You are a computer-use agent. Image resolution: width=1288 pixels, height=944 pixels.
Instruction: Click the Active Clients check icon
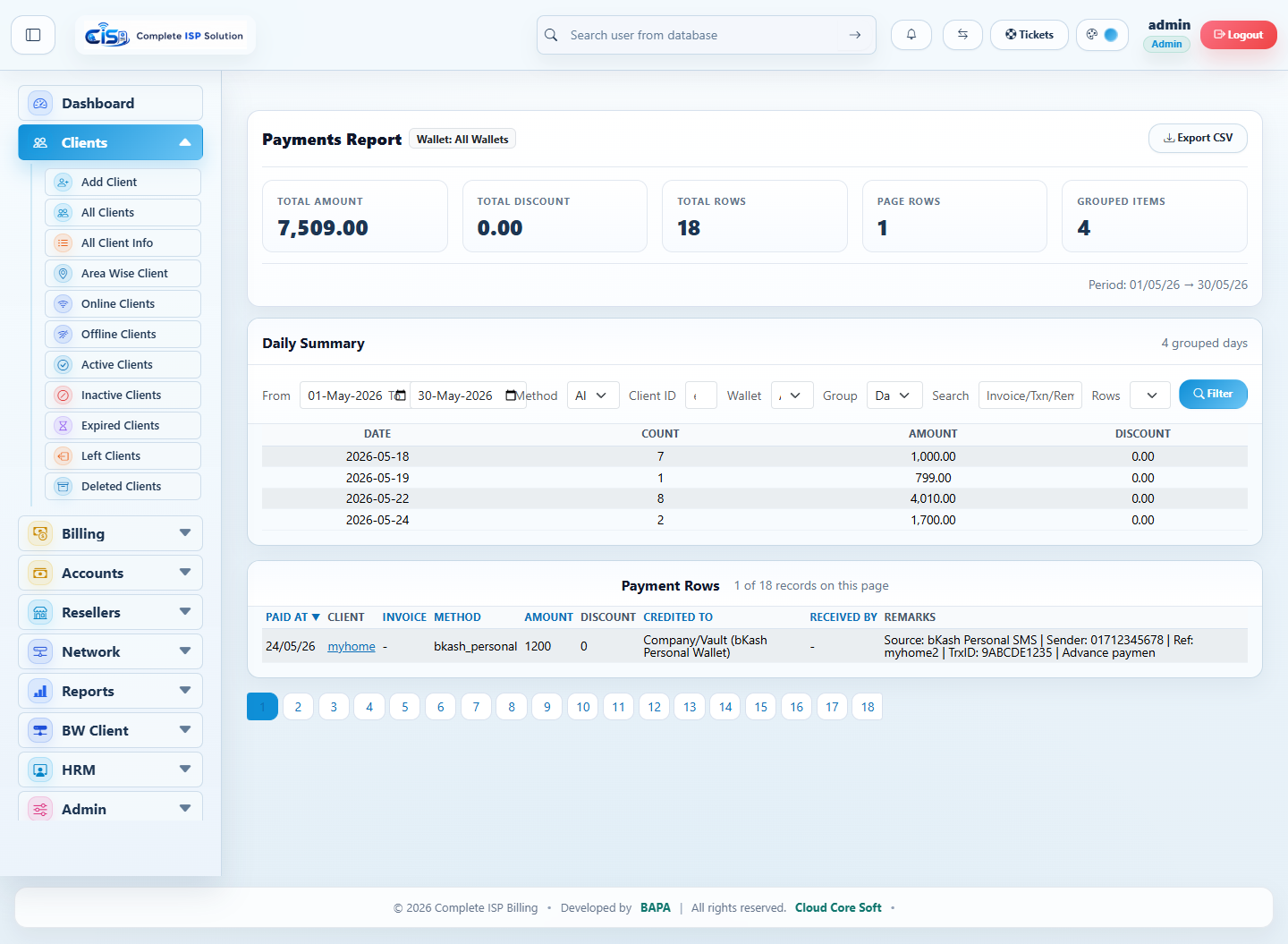click(63, 365)
